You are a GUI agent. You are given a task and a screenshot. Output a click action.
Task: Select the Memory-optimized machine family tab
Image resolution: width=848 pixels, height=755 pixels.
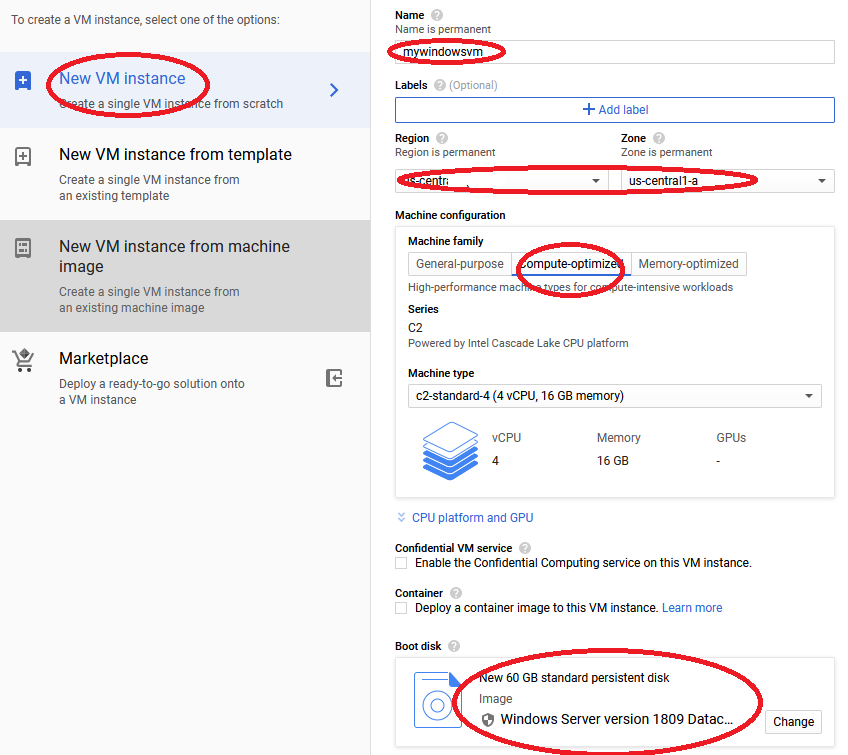[688, 264]
